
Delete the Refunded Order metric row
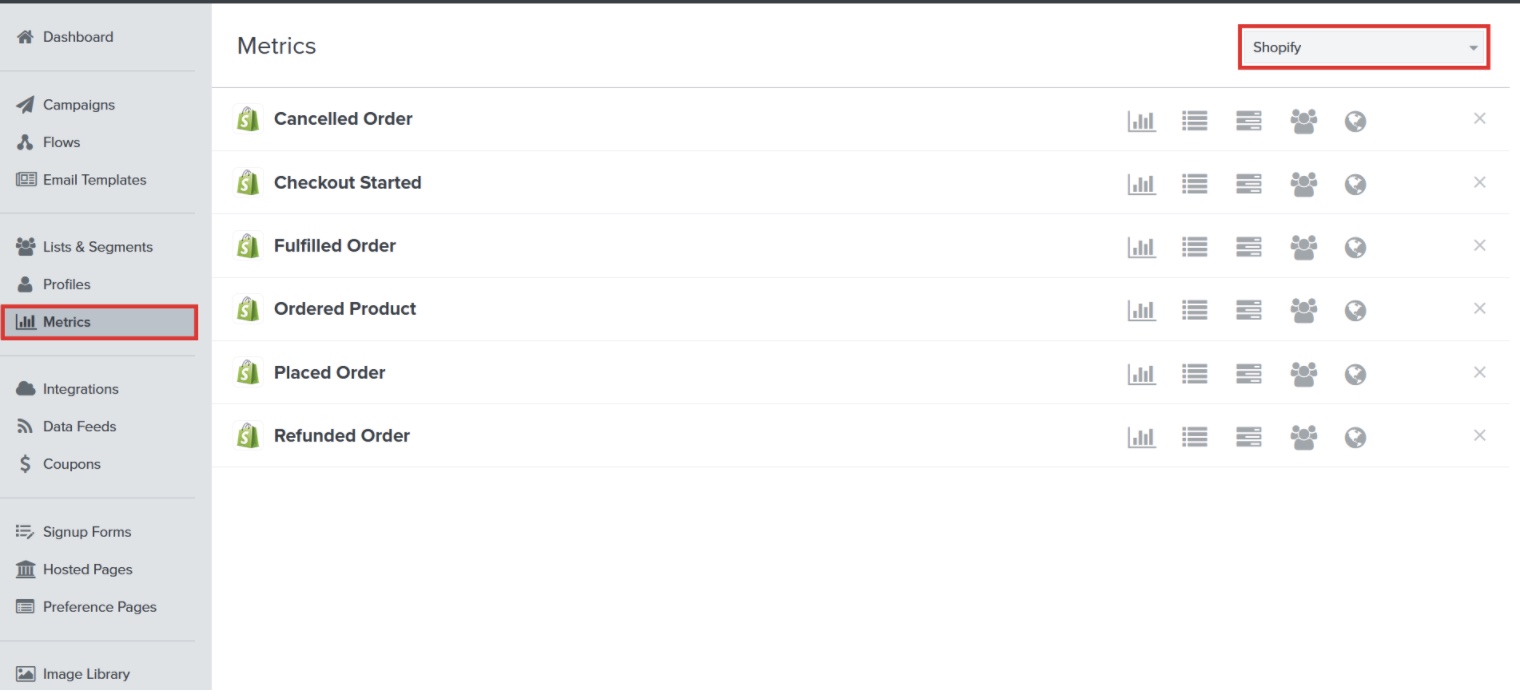click(1480, 435)
